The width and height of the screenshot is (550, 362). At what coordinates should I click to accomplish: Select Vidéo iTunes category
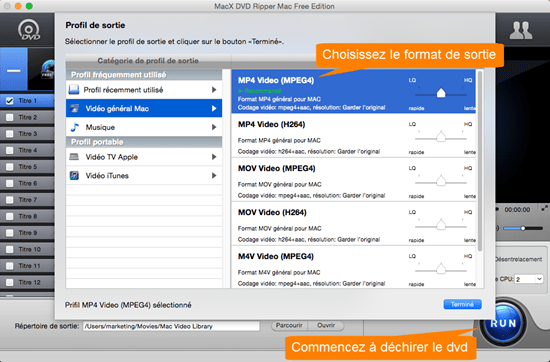click(x=144, y=175)
